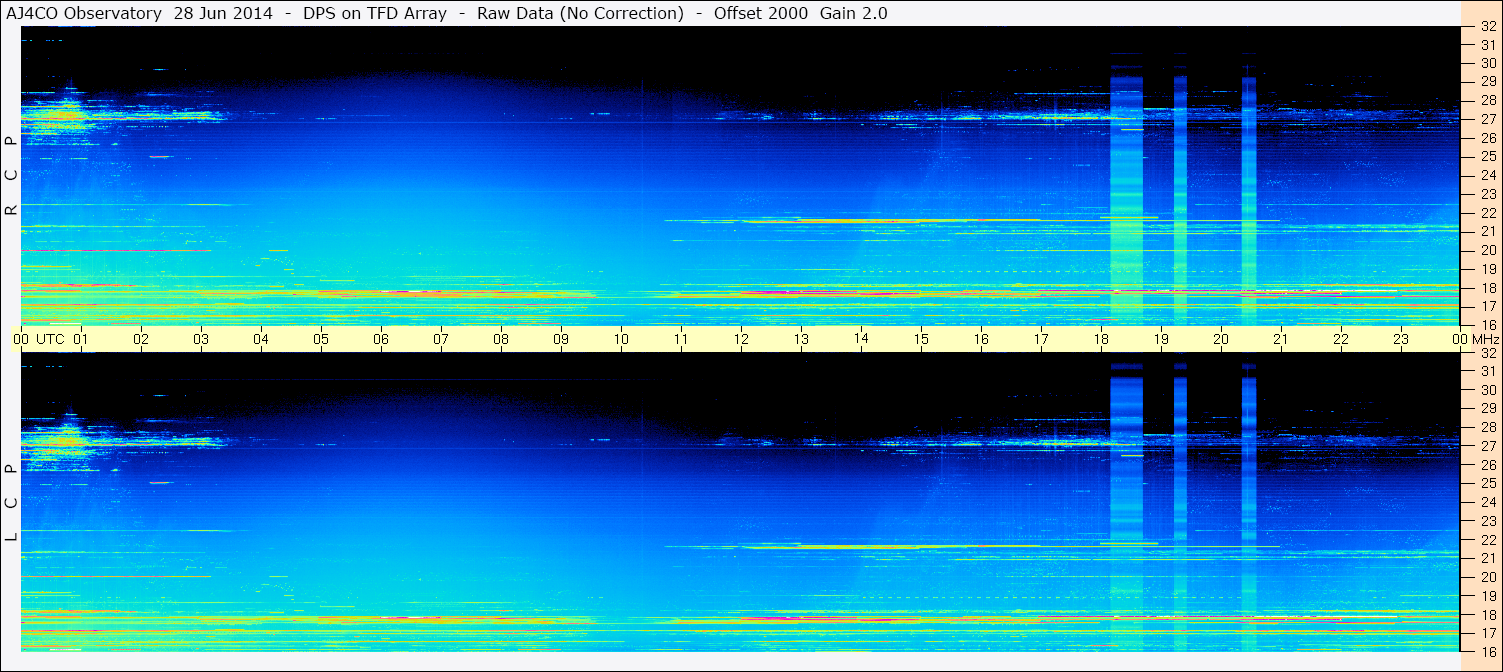Click the 16 MHz label of the RCP panel

coord(1488,325)
